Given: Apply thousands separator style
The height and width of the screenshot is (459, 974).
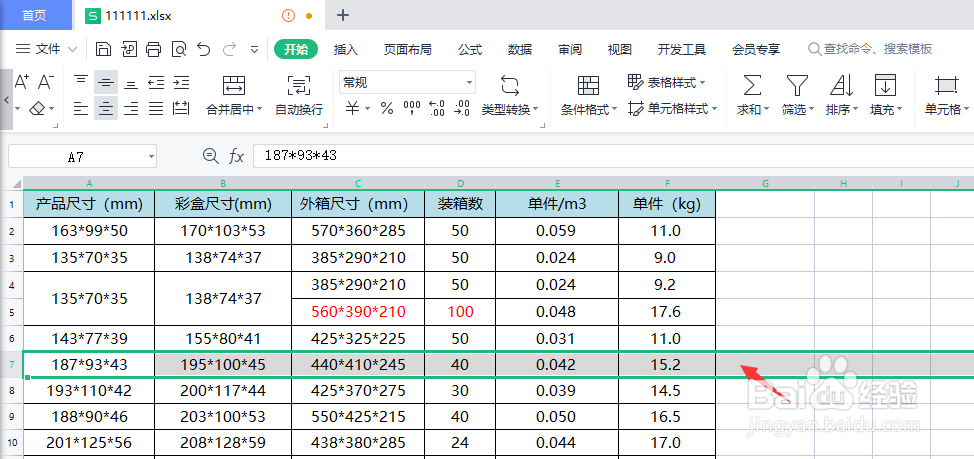Looking at the screenshot, I should (x=412, y=109).
